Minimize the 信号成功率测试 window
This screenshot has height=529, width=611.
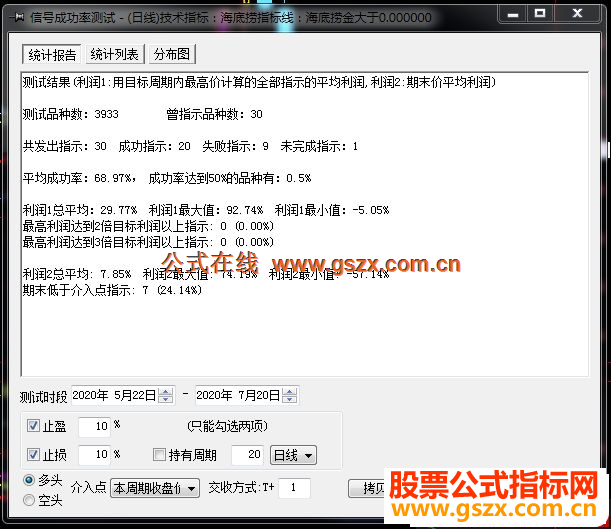[x=513, y=14]
